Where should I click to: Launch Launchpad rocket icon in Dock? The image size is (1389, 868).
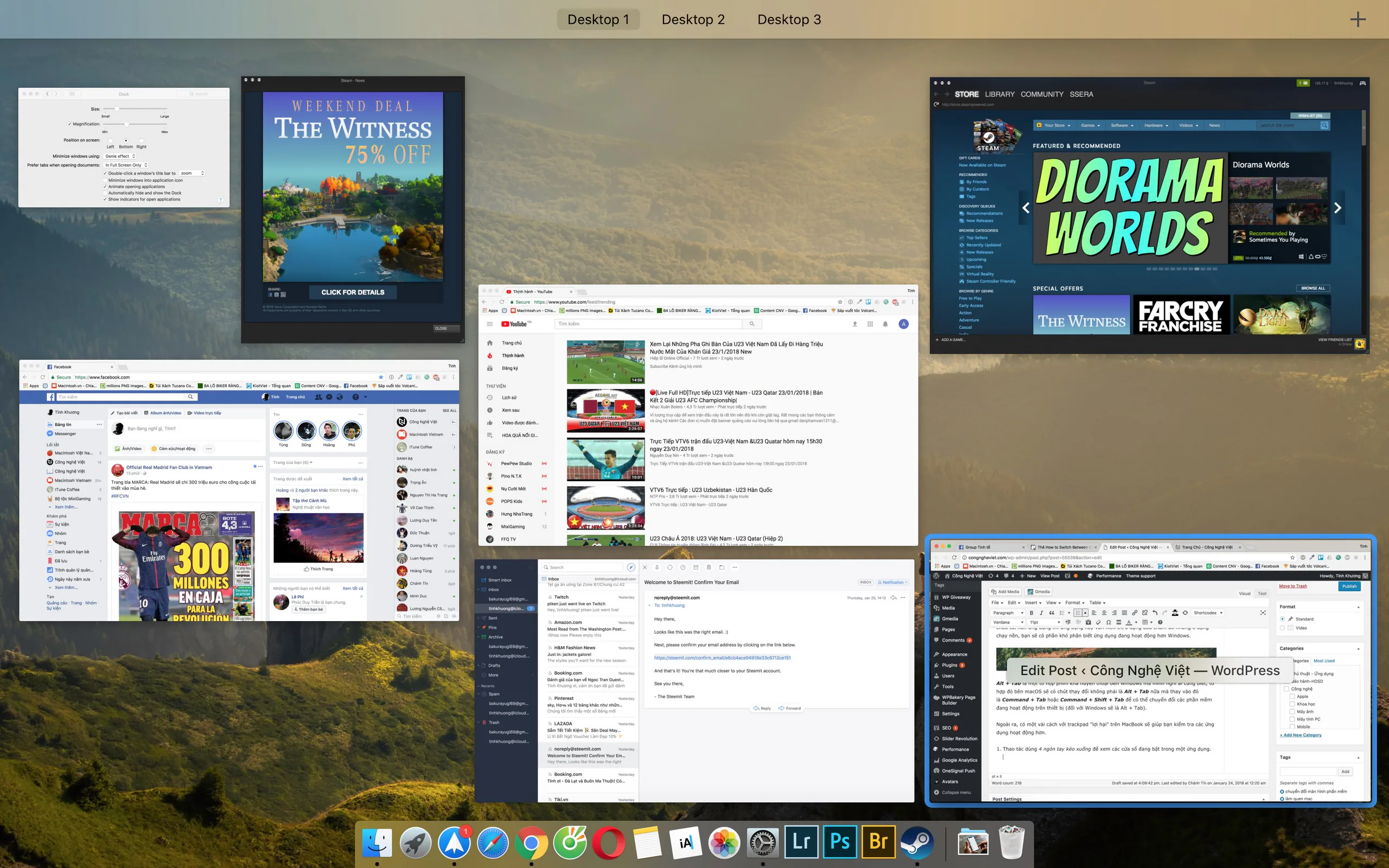click(416, 842)
